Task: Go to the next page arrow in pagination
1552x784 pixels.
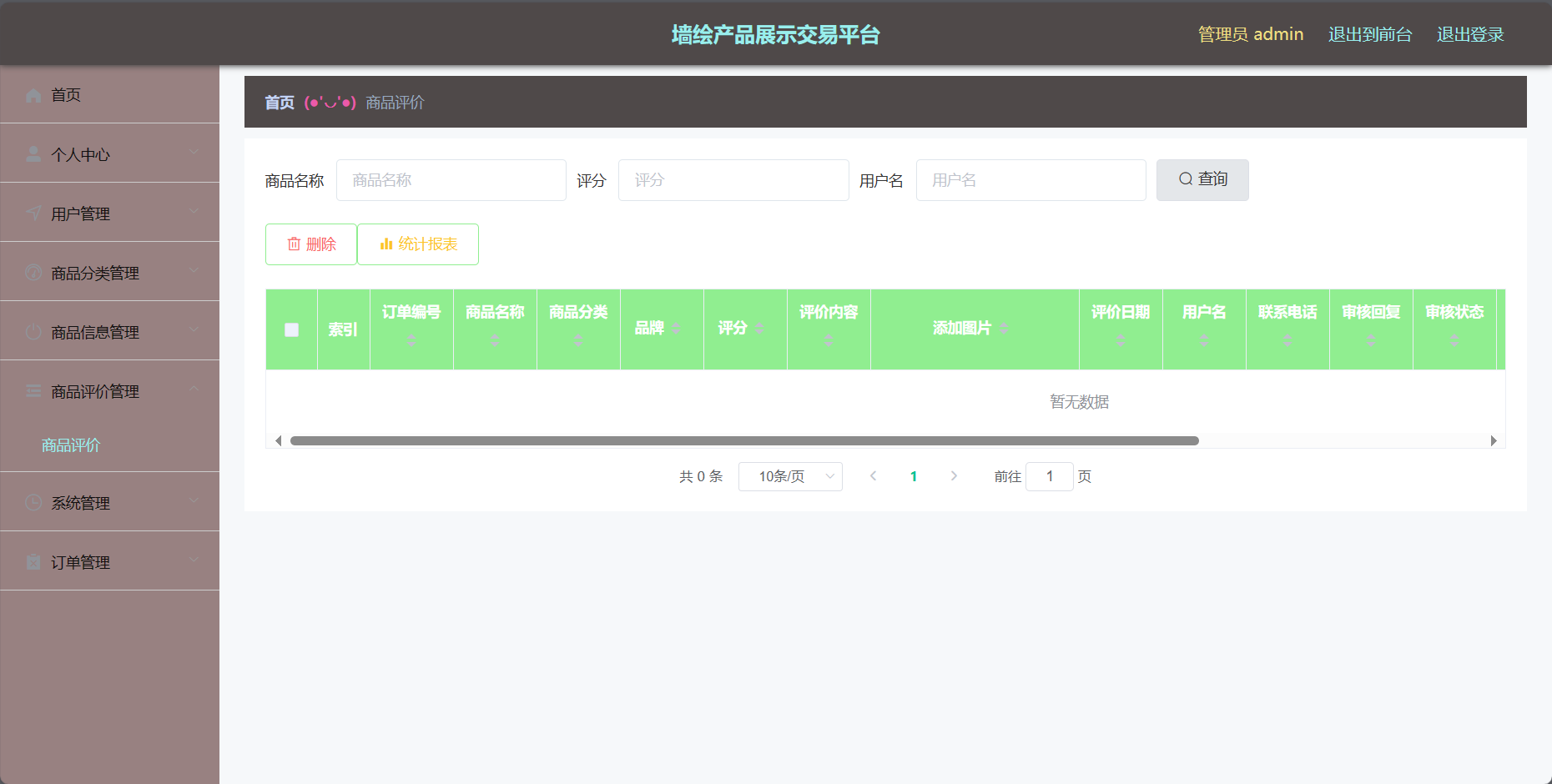Action: coord(954,476)
